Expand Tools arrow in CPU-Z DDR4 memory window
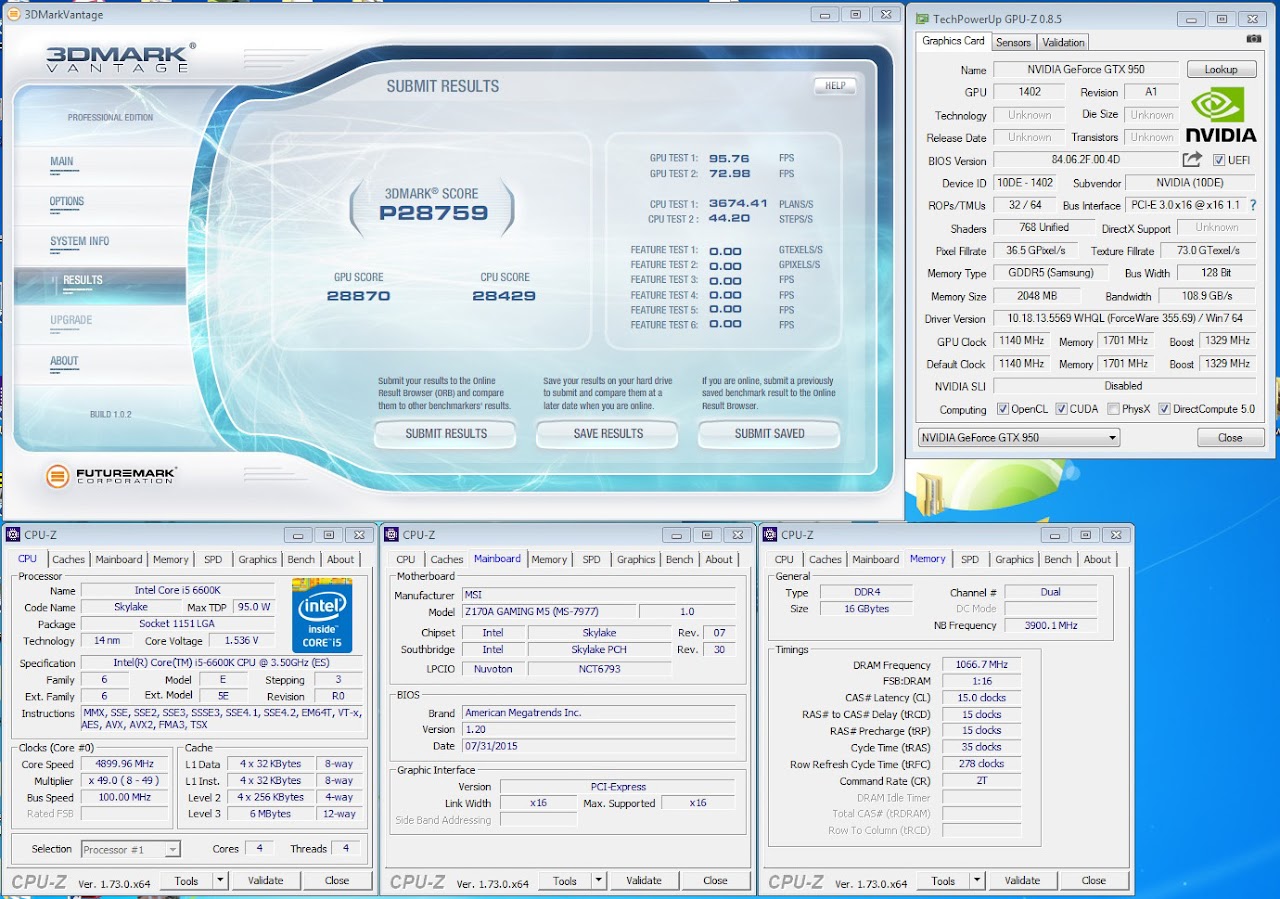 [976, 881]
